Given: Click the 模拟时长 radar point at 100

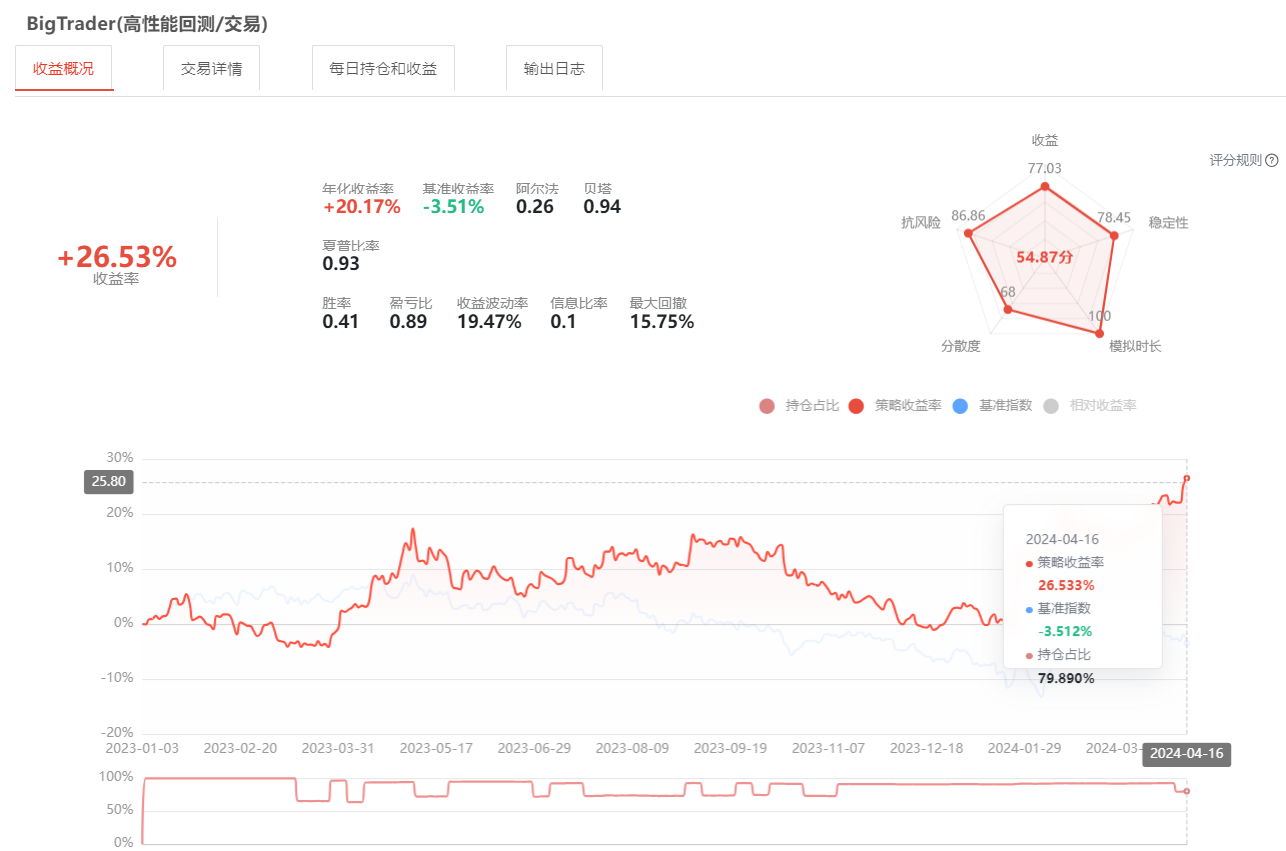Looking at the screenshot, I should coord(1100,334).
